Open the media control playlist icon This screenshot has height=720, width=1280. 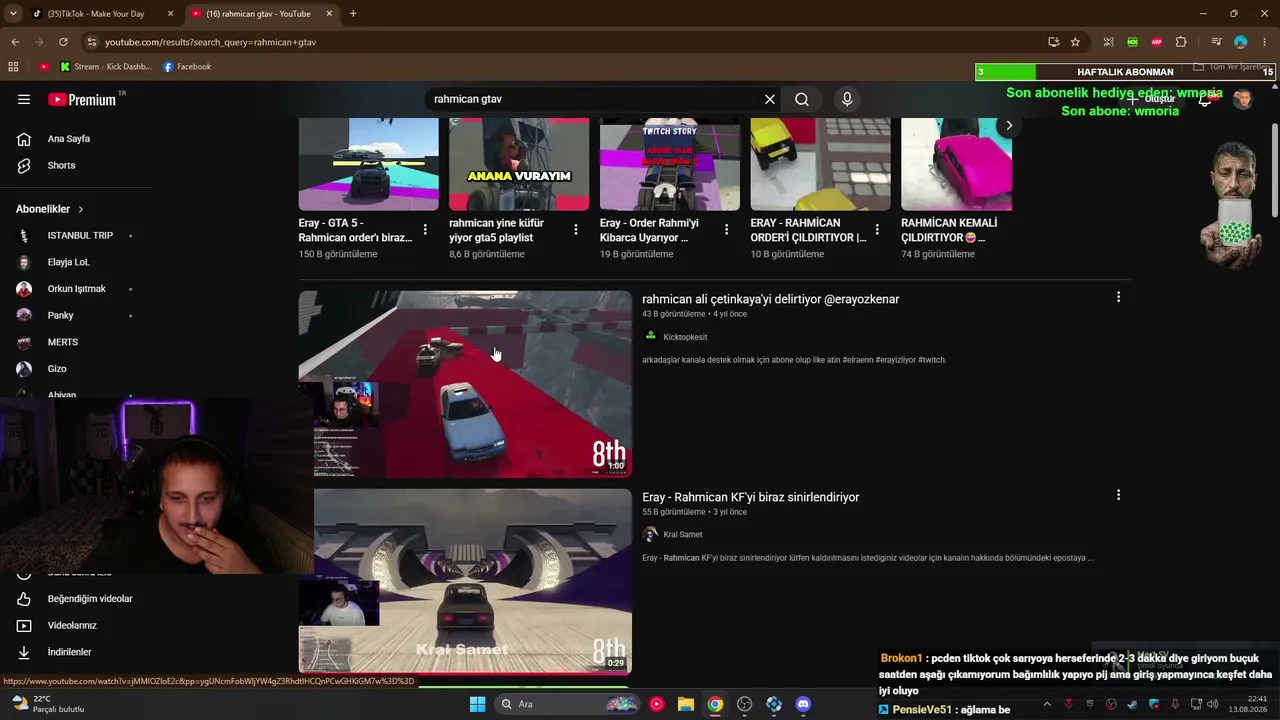(1216, 42)
